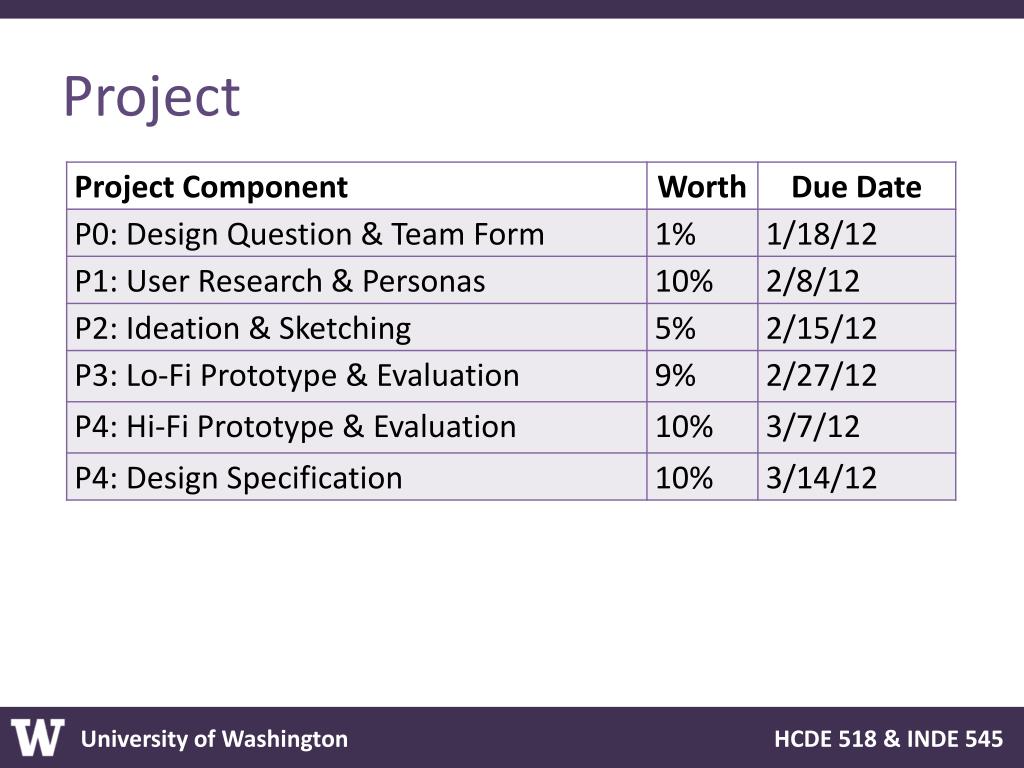1024x768 pixels.
Task: Select the 5% worth cell
Action: tap(676, 328)
